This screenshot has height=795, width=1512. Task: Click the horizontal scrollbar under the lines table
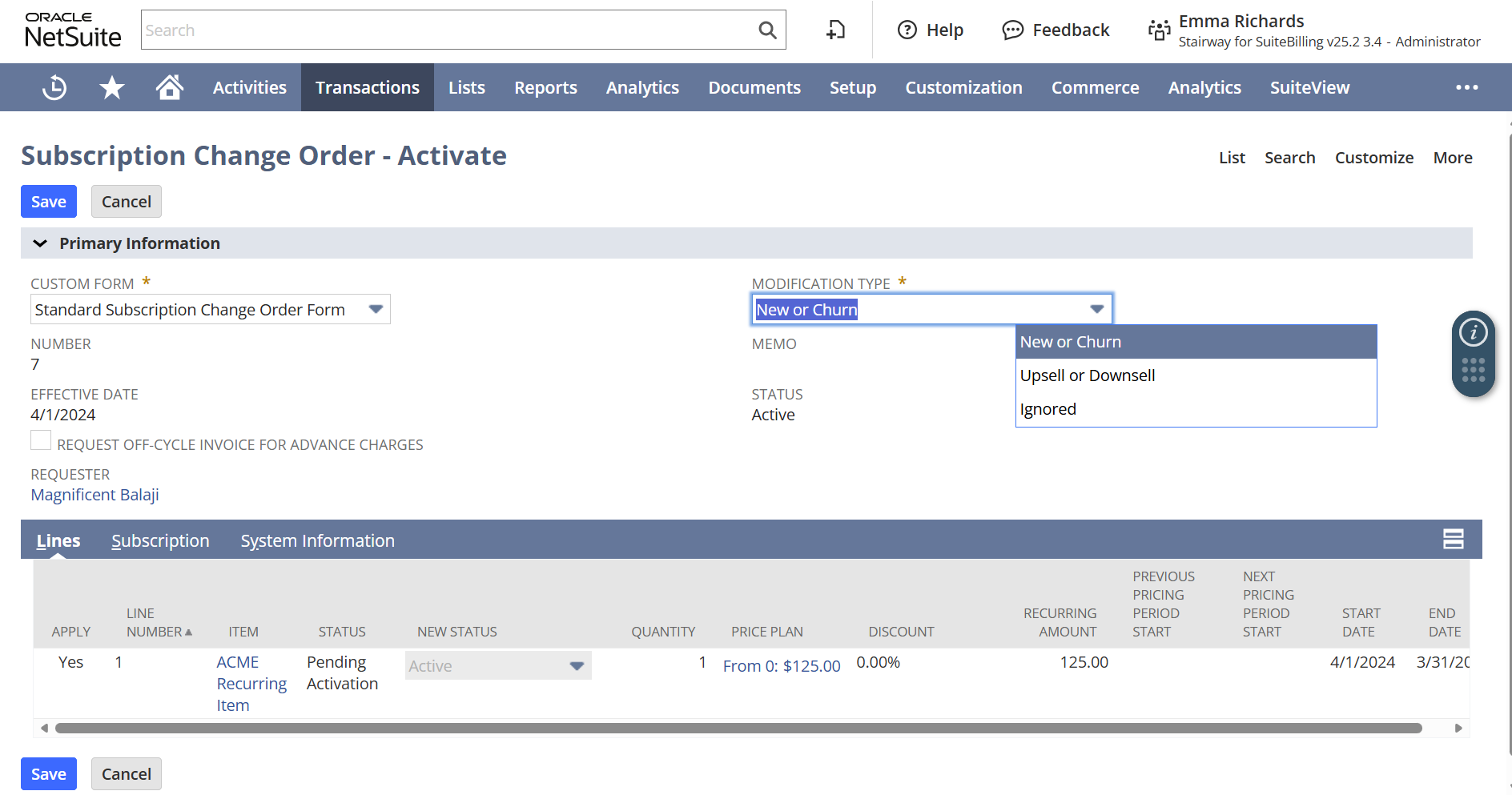click(x=737, y=728)
